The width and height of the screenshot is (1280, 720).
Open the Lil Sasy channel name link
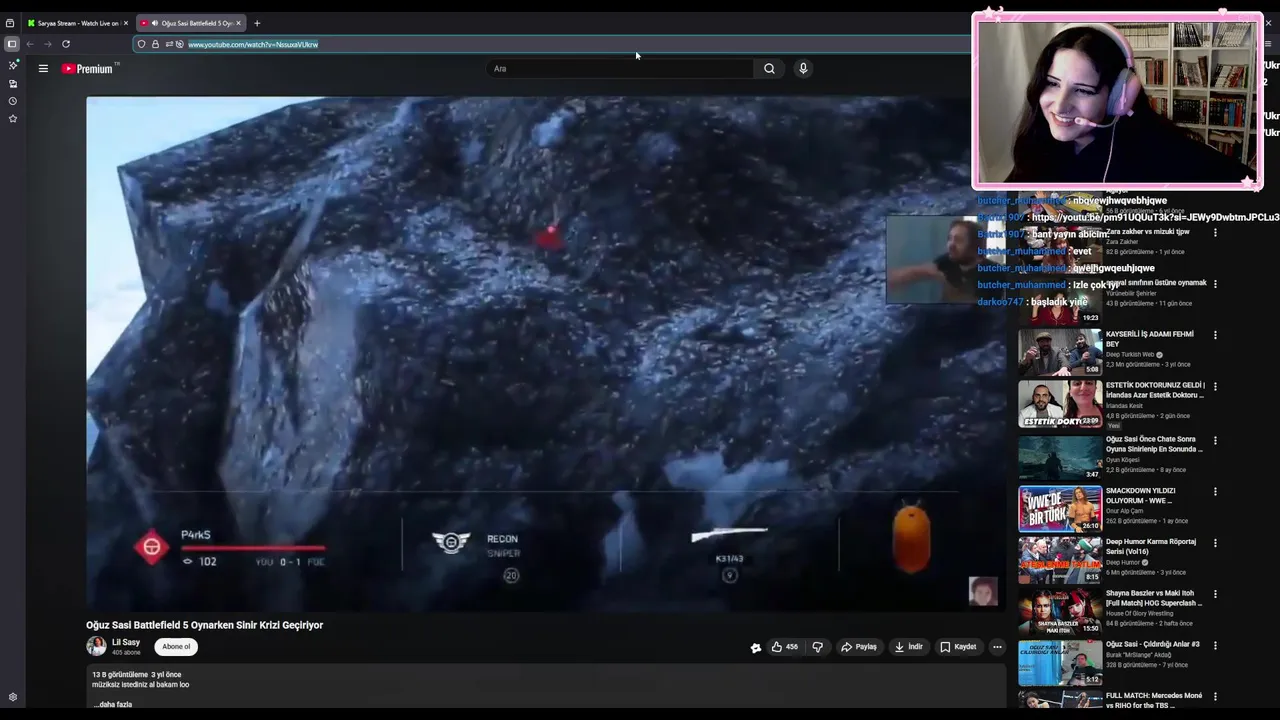(x=126, y=642)
